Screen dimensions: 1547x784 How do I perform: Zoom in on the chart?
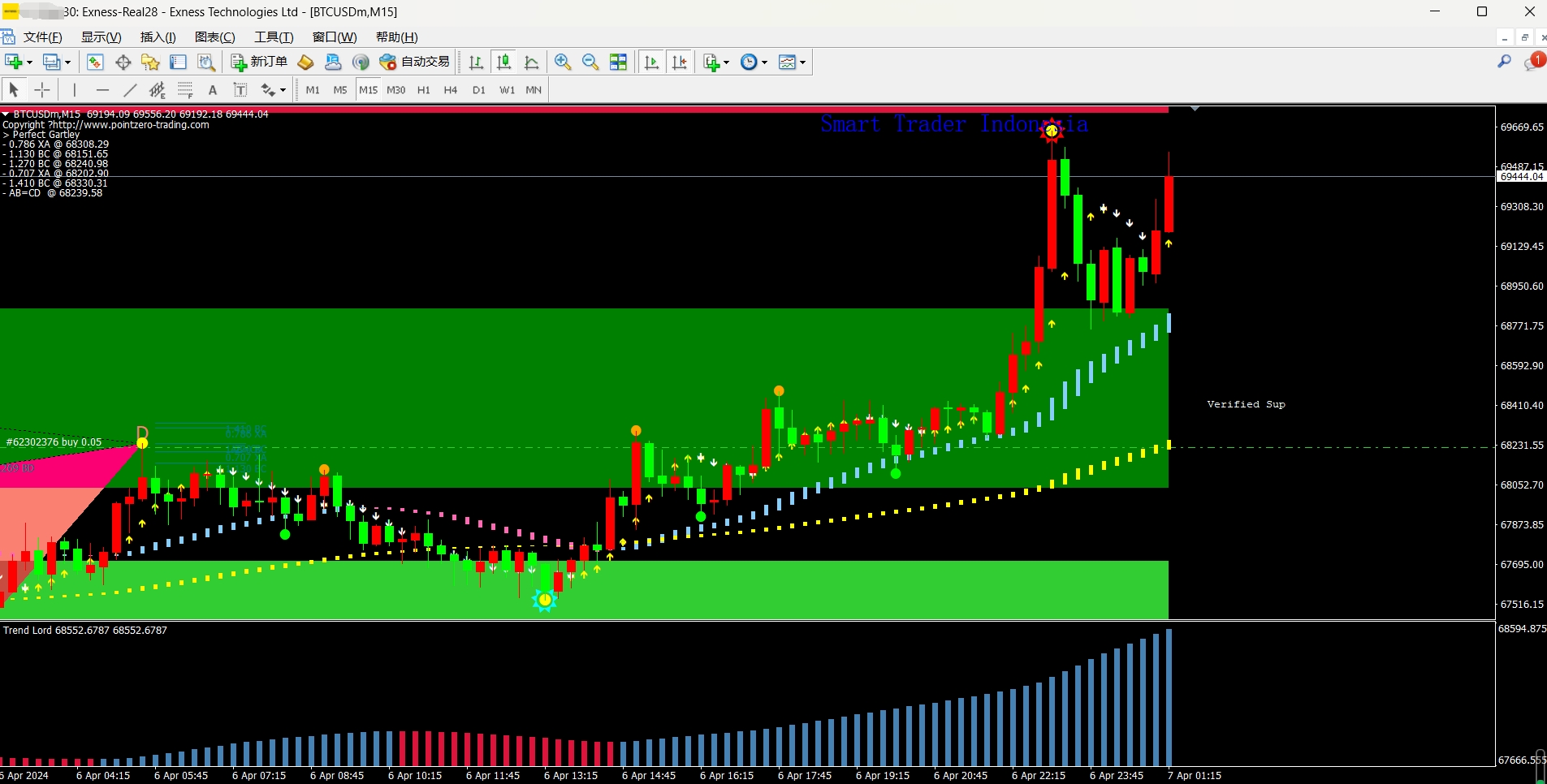(x=563, y=62)
